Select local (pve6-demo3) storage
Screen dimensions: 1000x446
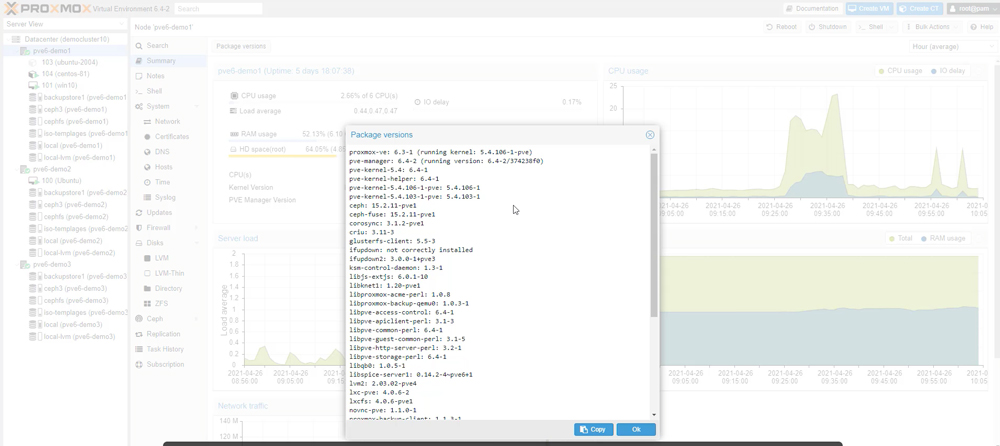pyautogui.click(x=73, y=324)
